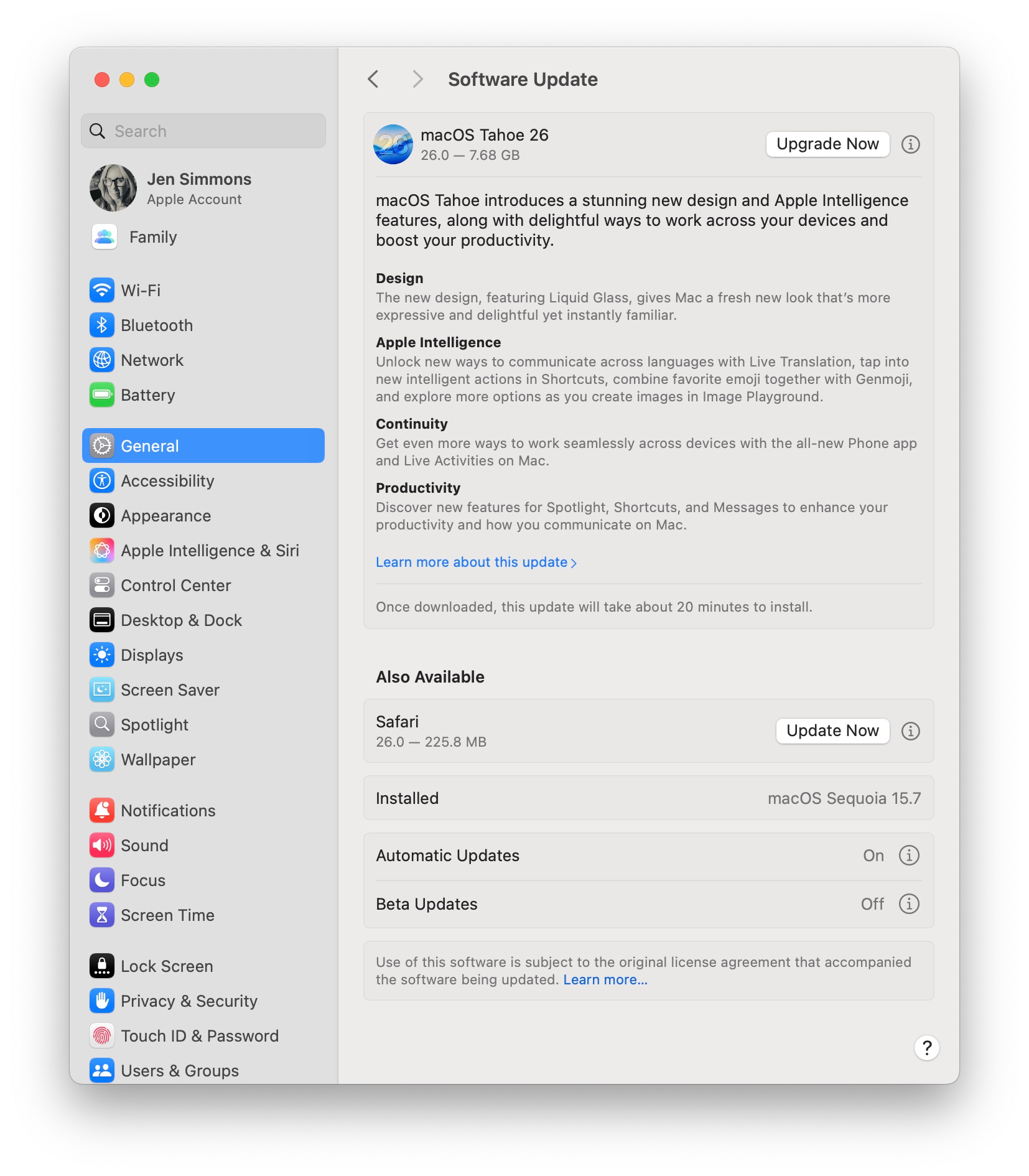Select the Control Center sidebar icon
1029x1176 pixels.
(x=101, y=585)
